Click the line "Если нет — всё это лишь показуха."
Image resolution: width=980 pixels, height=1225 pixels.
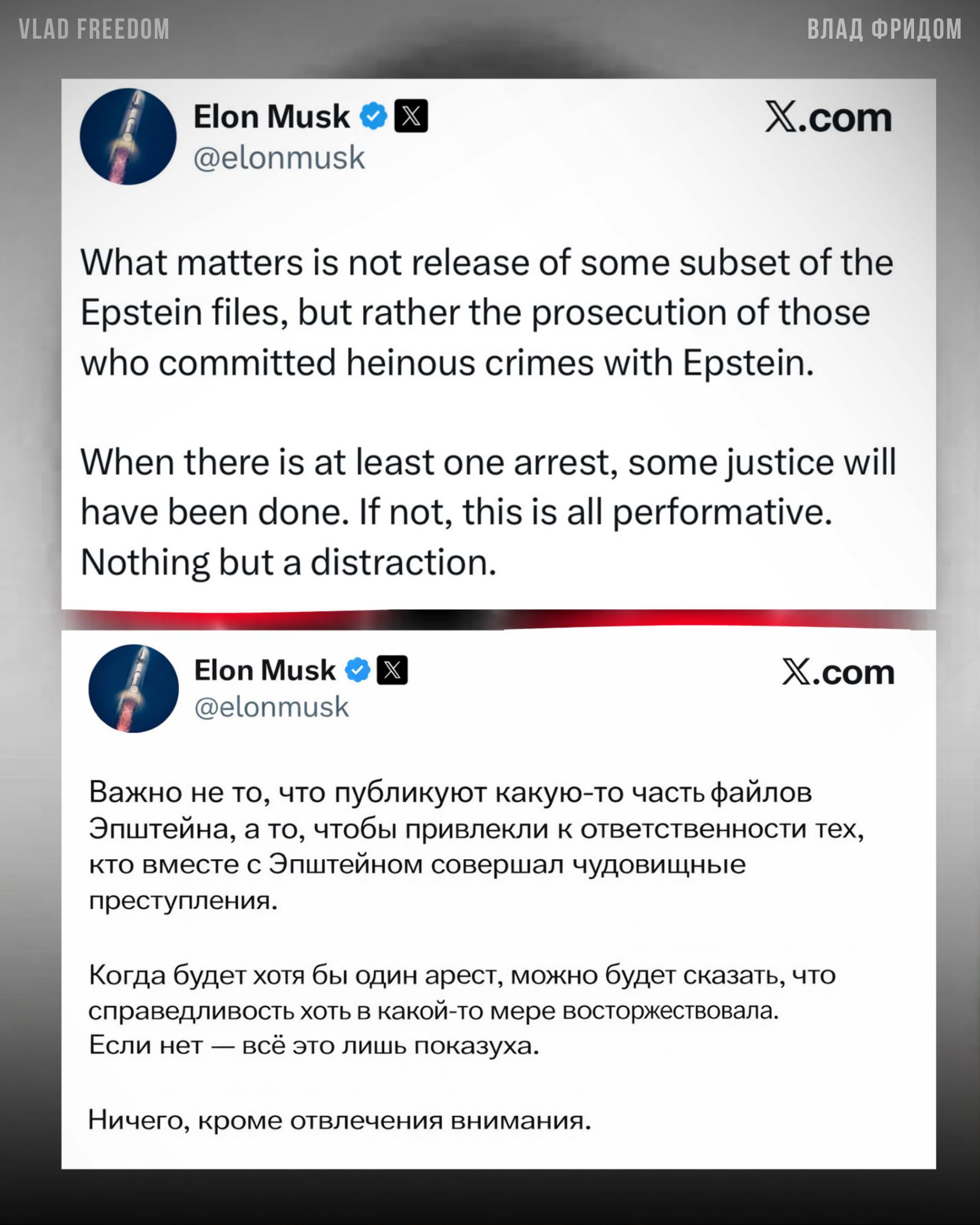pyautogui.click(x=313, y=1045)
